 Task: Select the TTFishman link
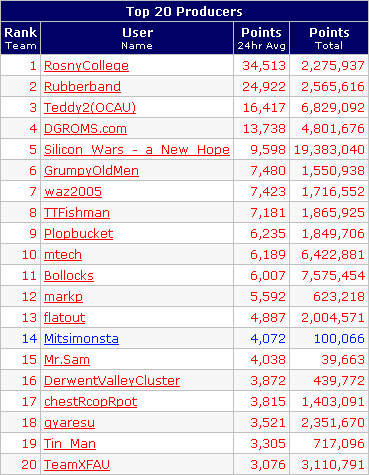(77, 213)
